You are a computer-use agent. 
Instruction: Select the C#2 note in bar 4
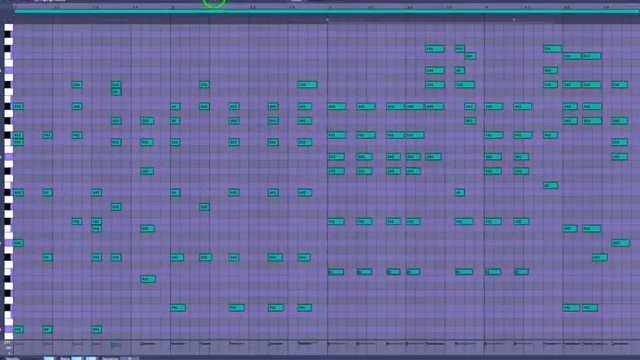(600, 258)
